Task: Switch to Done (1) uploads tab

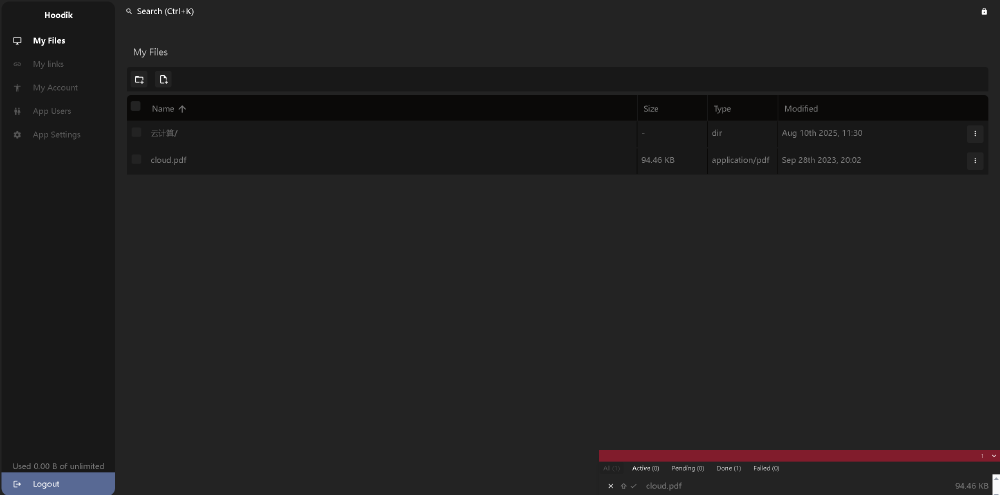Action: pos(728,468)
